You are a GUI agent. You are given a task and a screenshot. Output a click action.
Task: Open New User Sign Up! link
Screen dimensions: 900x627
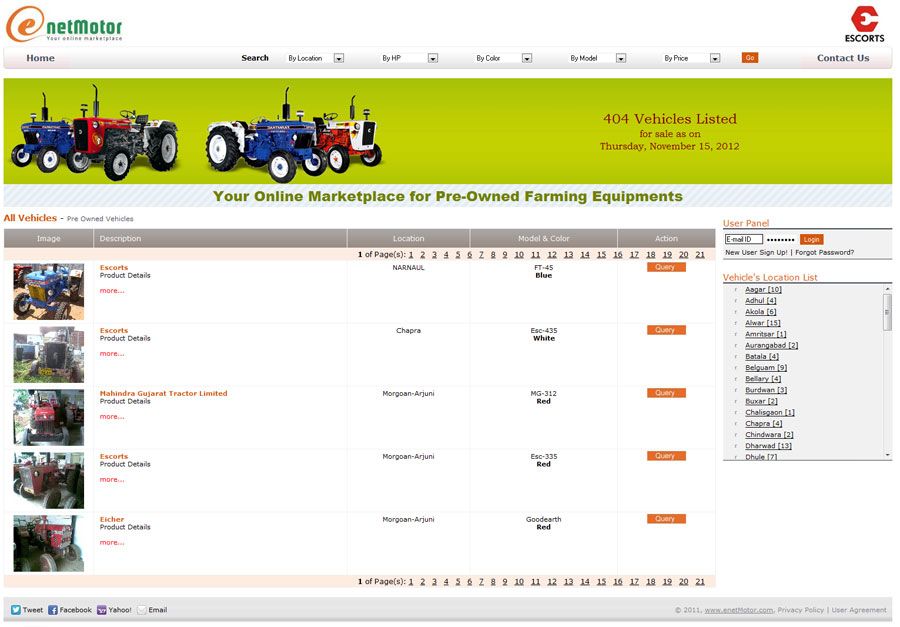click(756, 252)
